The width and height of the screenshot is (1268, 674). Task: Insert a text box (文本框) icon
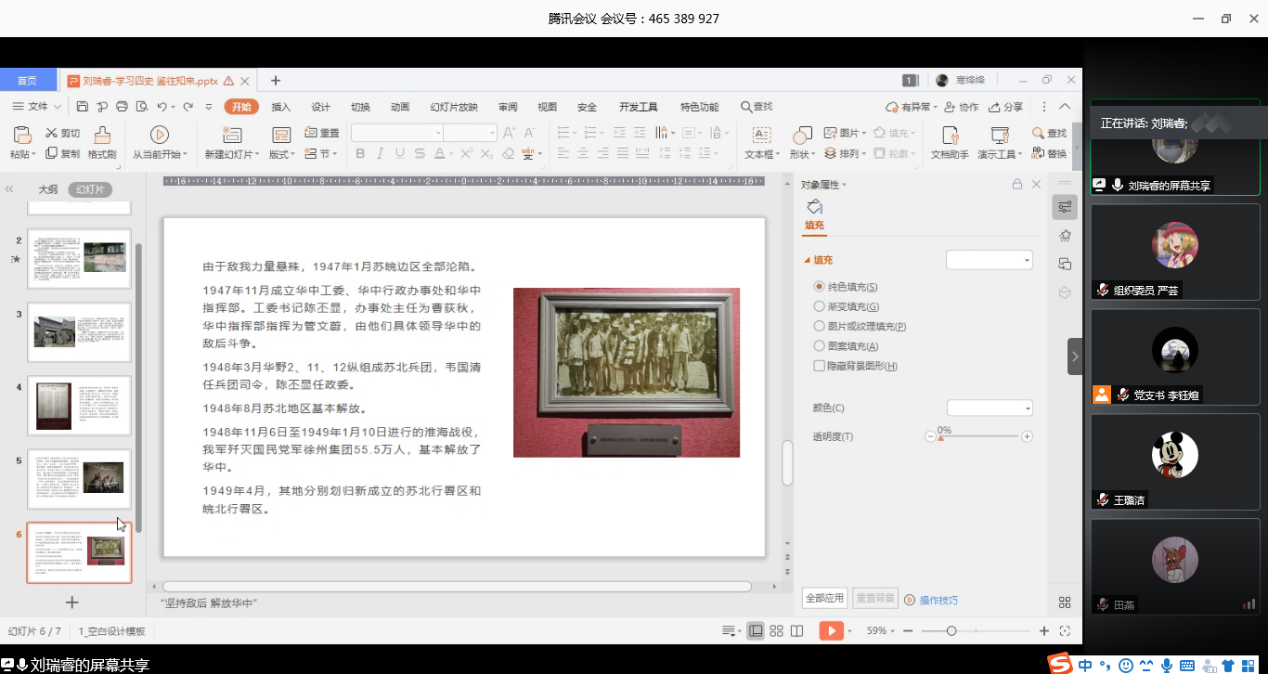pos(761,135)
